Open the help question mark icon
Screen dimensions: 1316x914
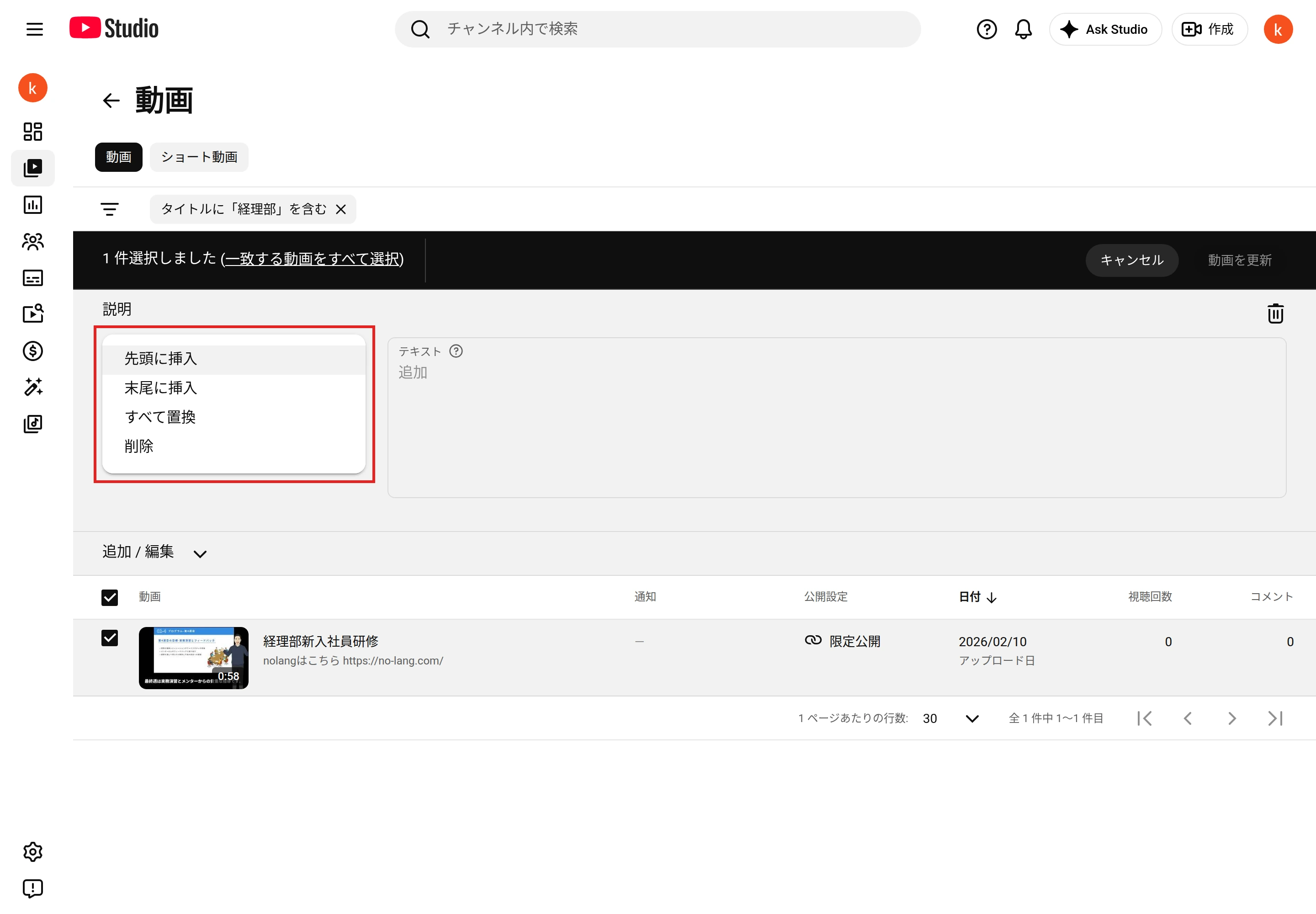tap(987, 29)
